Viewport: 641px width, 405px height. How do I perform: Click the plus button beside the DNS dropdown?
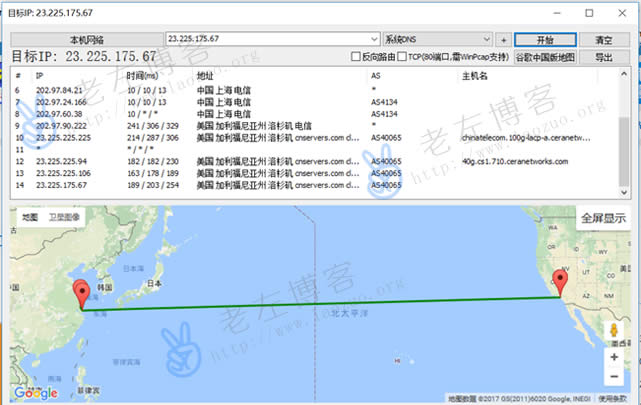tap(503, 40)
